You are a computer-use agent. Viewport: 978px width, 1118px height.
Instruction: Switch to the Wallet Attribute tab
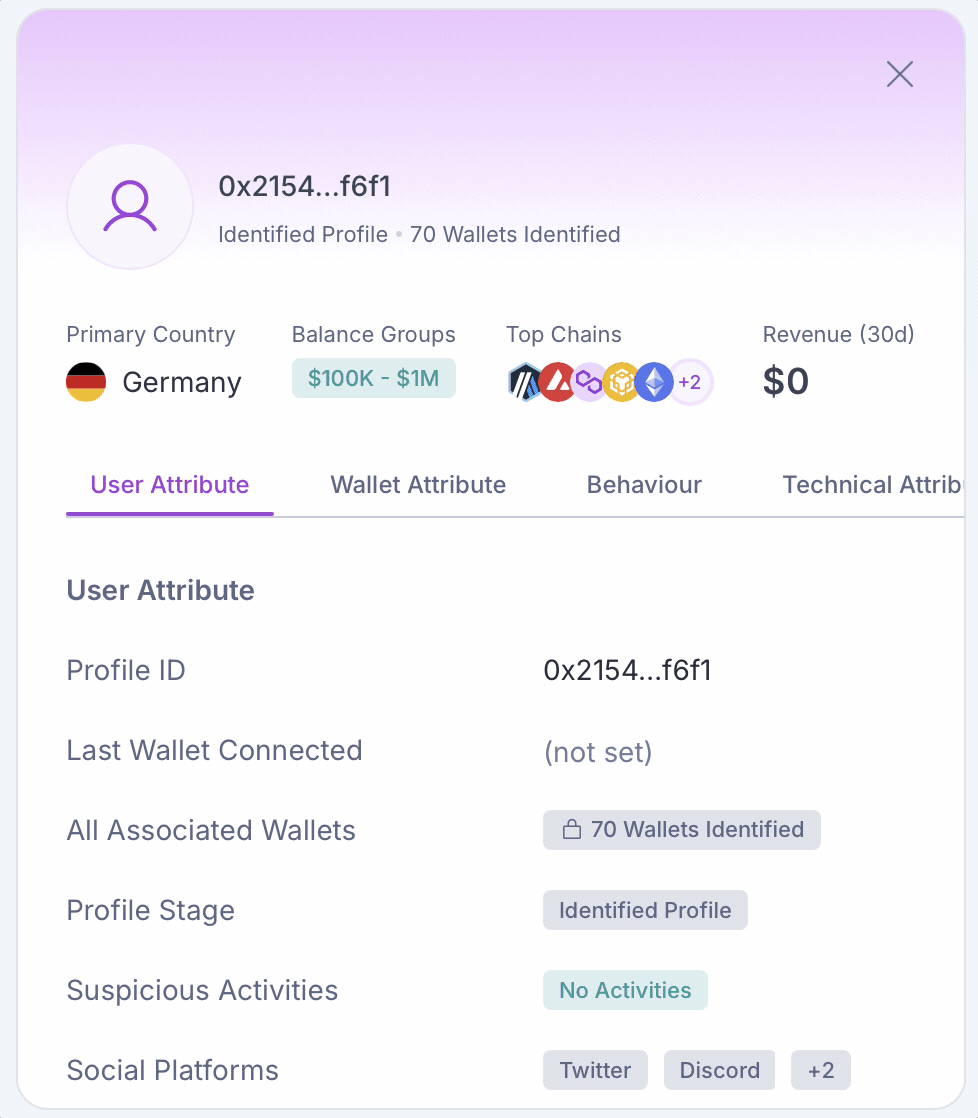coord(418,484)
